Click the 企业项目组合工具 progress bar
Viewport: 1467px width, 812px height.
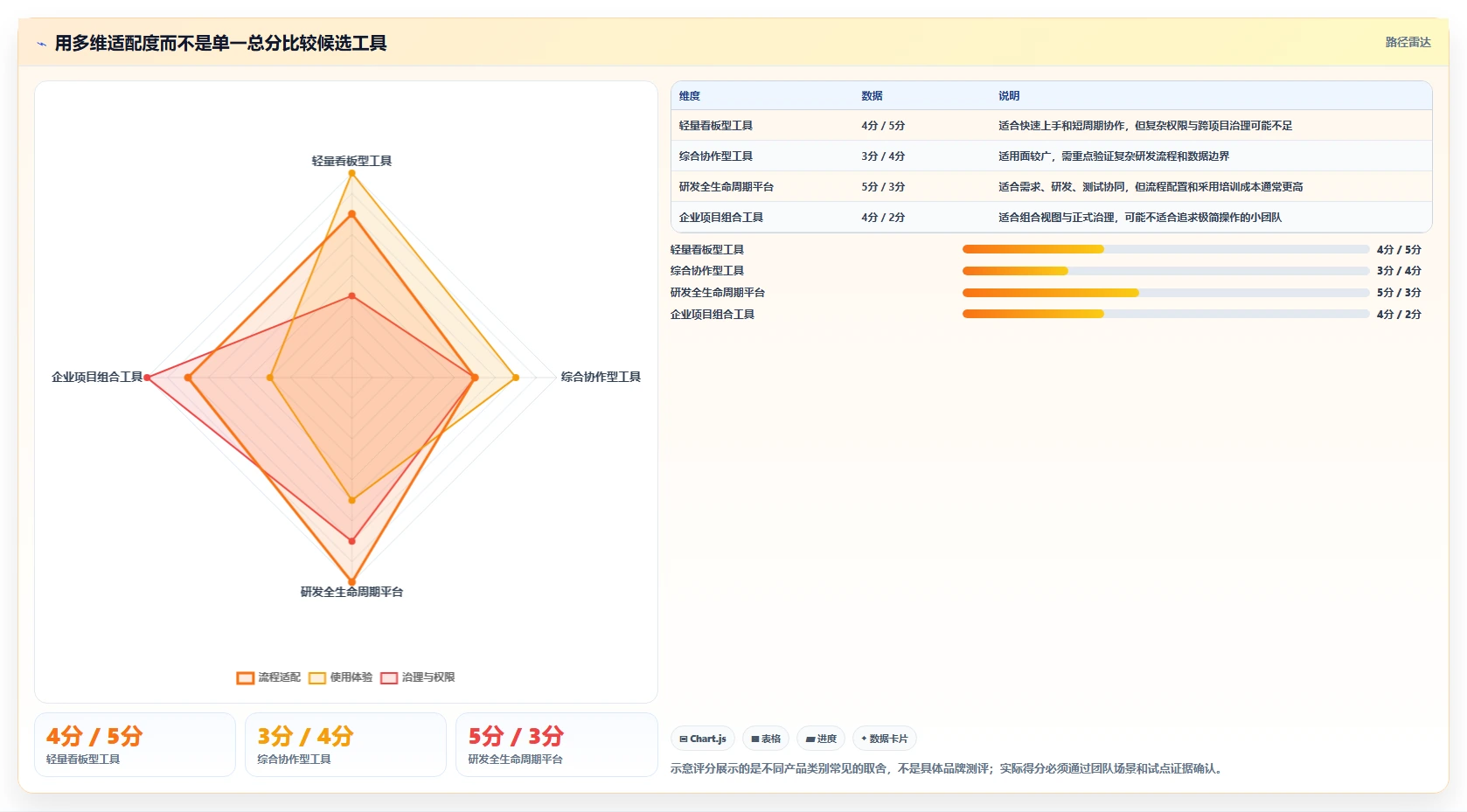coord(1165,314)
